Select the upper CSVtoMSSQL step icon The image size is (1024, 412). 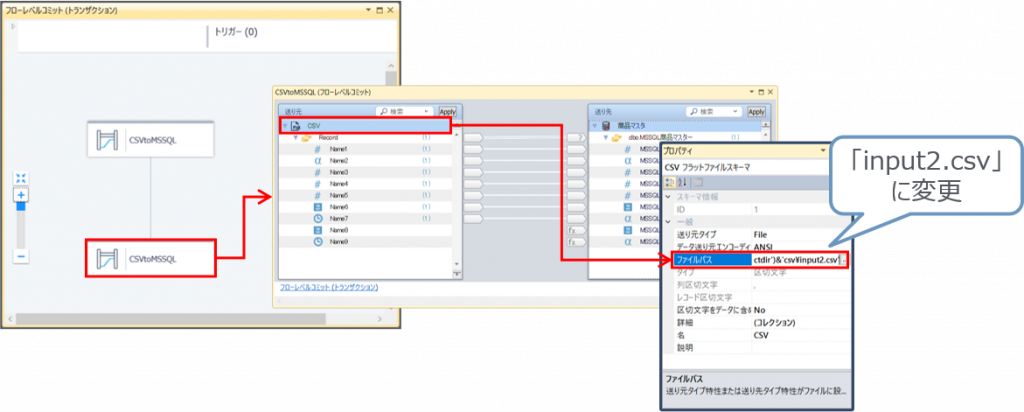[106, 138]
